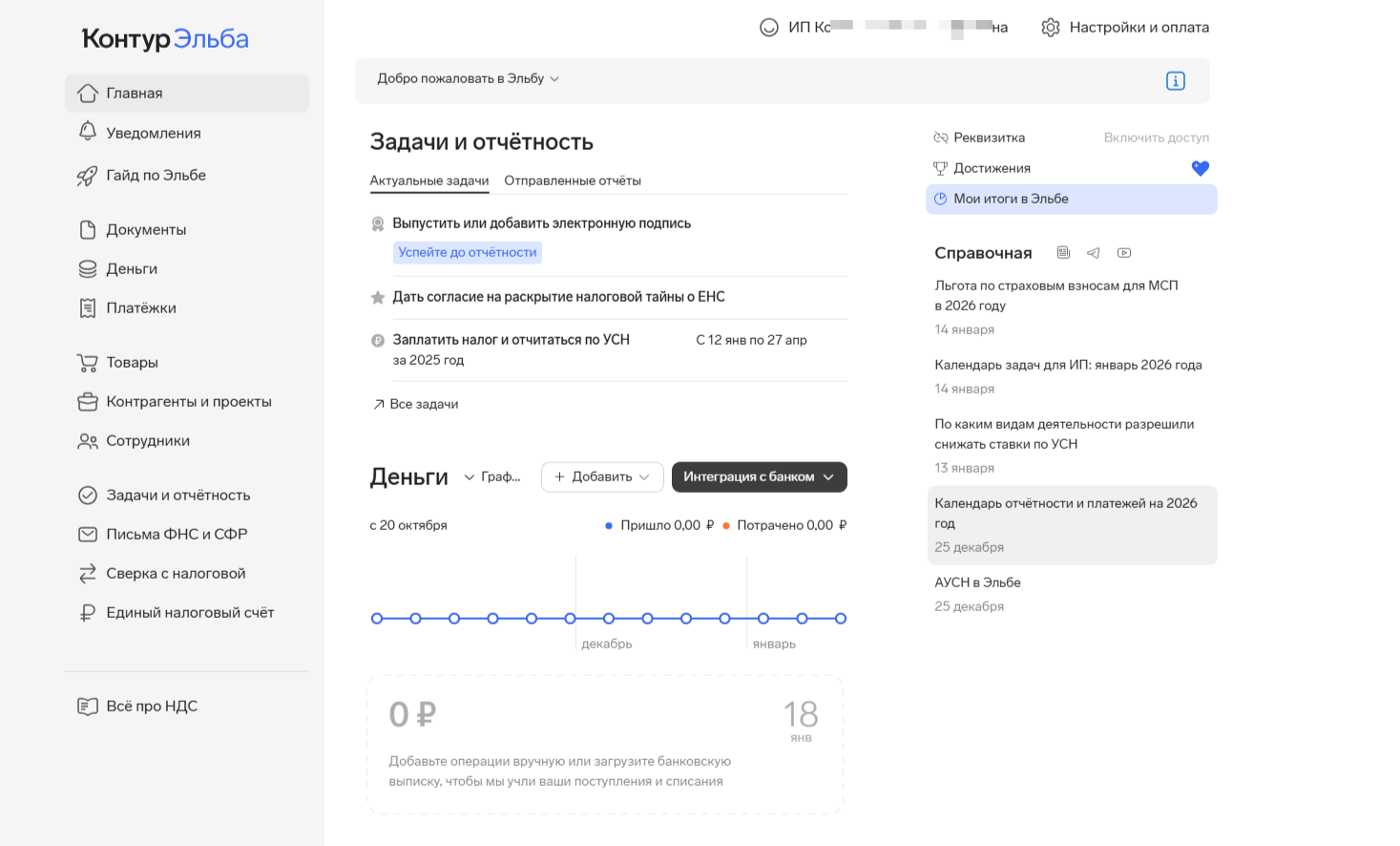Image resolution: width=1400 pixels, height=846 pixels.
Task: Open the bell icon for Уведомления
Action: coord(87,132)
